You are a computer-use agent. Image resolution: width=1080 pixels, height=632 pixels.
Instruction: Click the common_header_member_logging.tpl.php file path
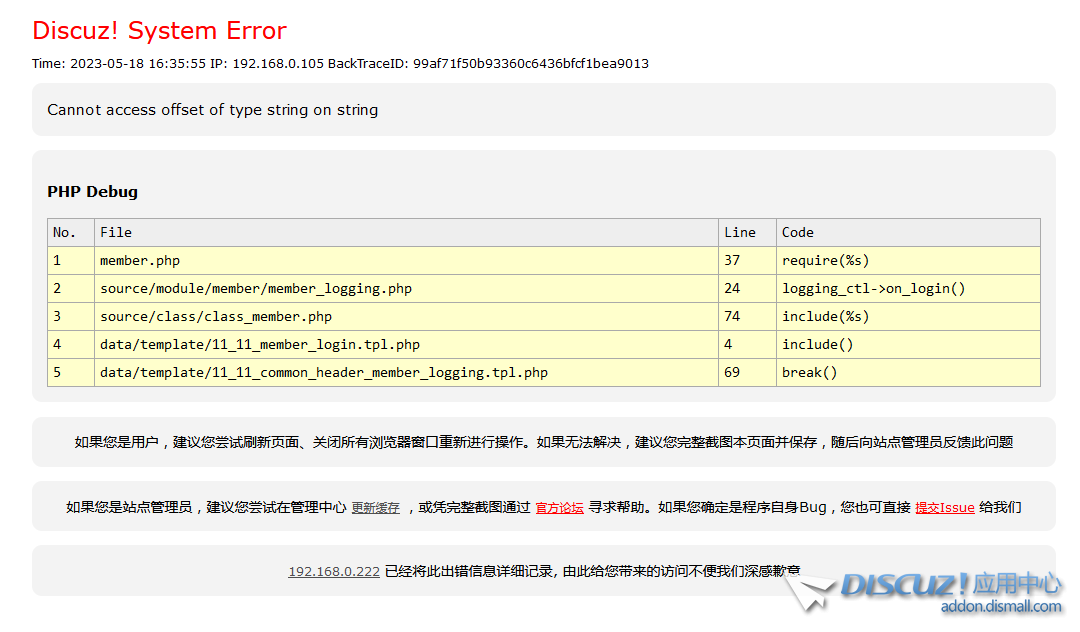323,372
